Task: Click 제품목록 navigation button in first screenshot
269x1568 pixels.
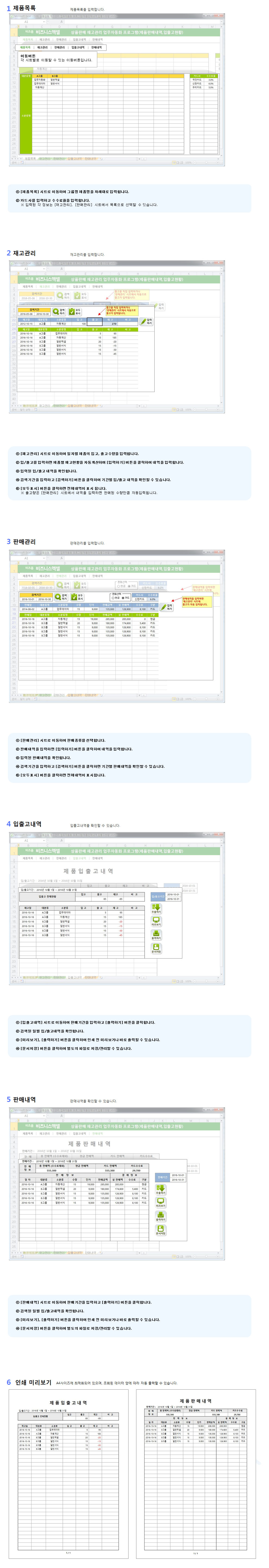Action: coord(26,47)
